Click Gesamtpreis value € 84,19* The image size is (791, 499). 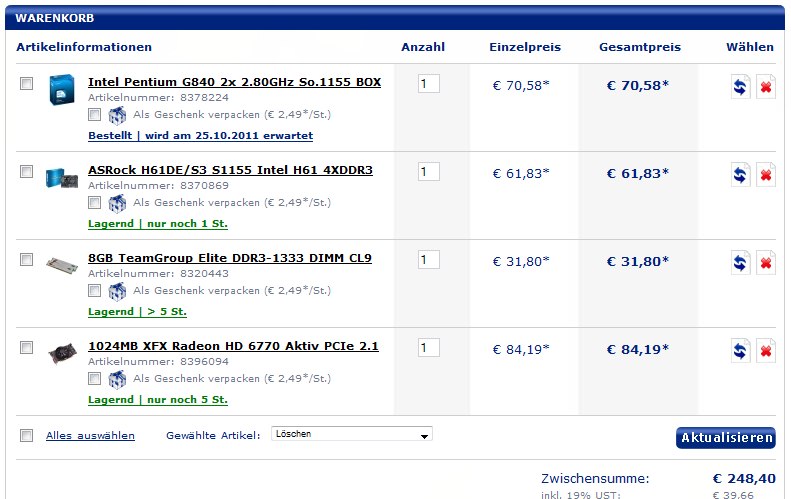[x=638, y=349]
